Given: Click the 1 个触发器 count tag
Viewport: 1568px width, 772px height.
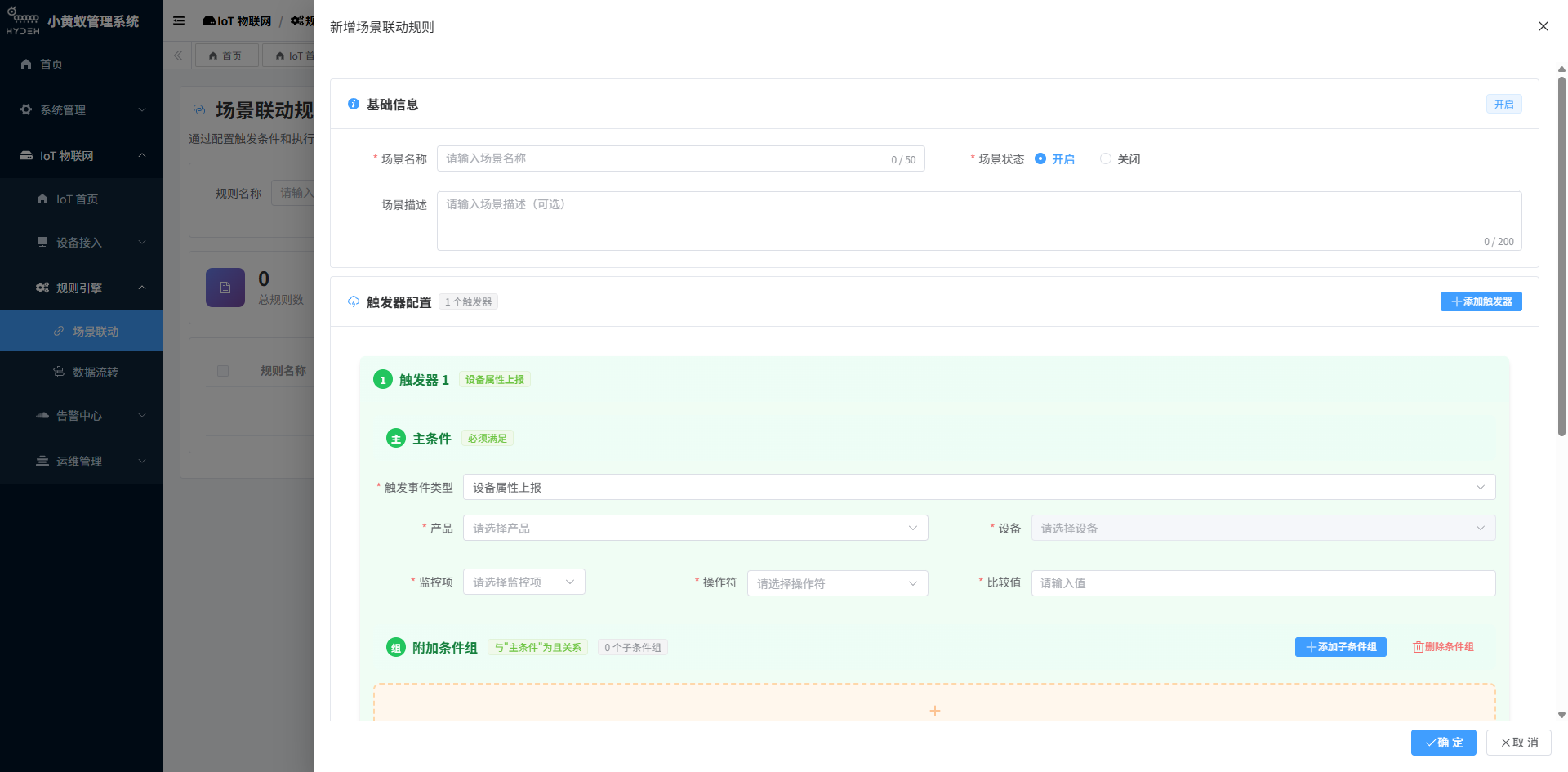Looking at the screenshot, I should (x=468, y=301).
